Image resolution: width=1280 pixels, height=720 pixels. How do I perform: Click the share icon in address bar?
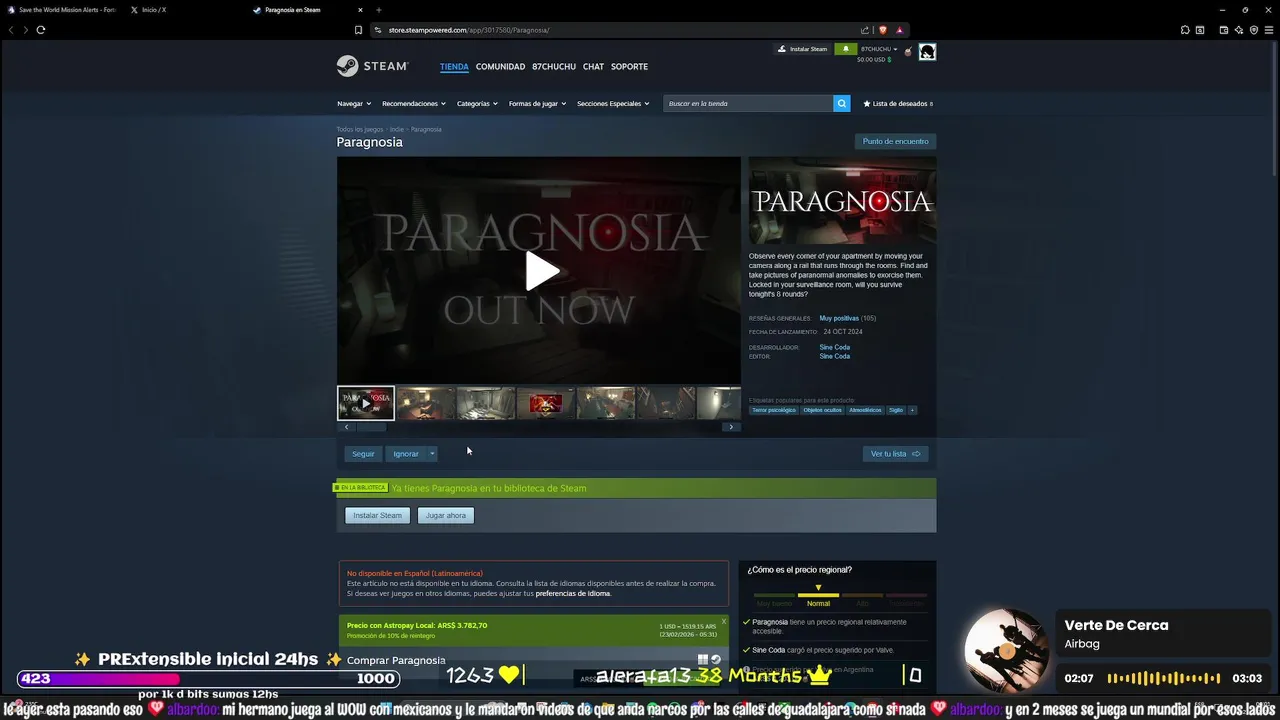pos(865,30)
